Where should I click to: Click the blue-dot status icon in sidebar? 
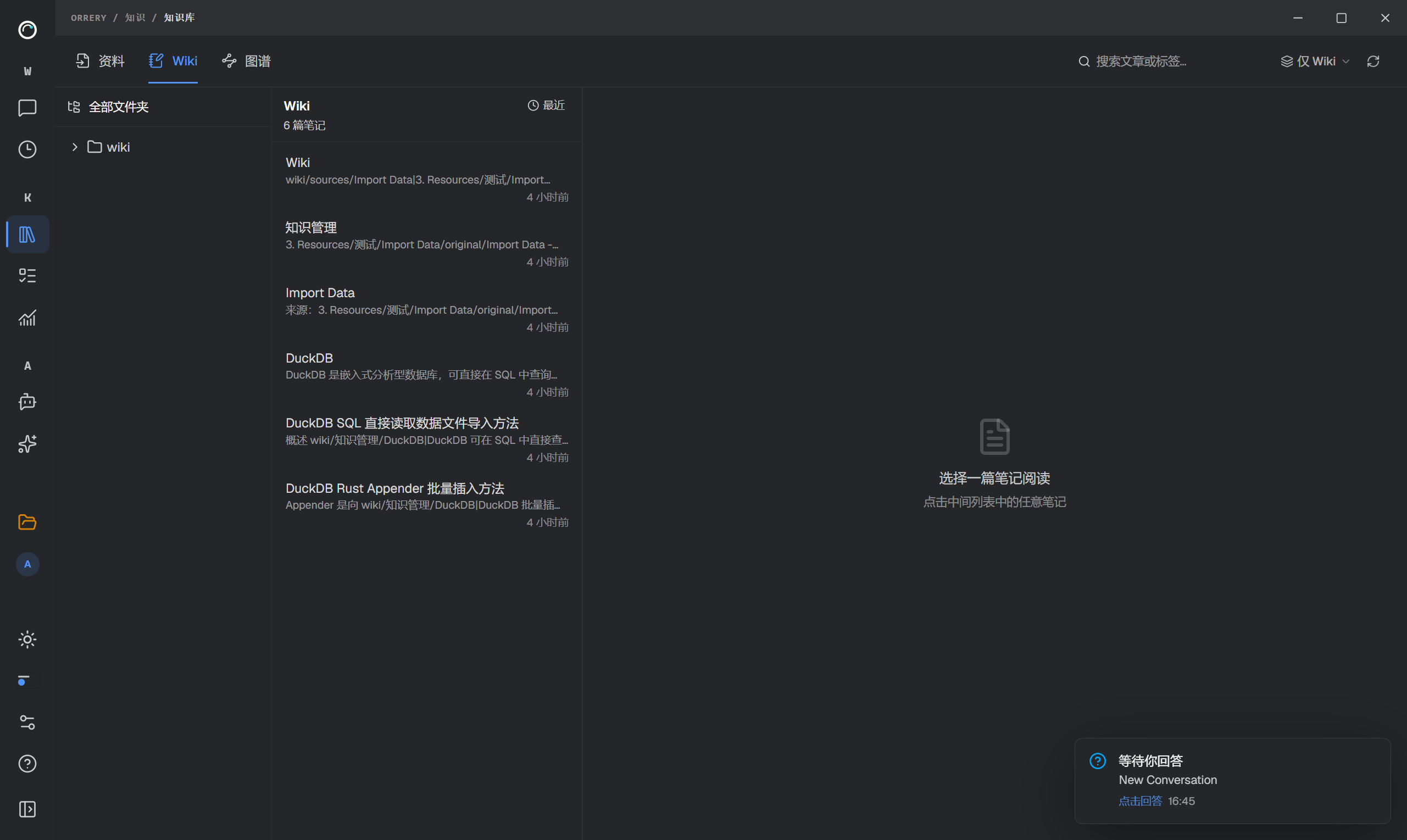23,680
